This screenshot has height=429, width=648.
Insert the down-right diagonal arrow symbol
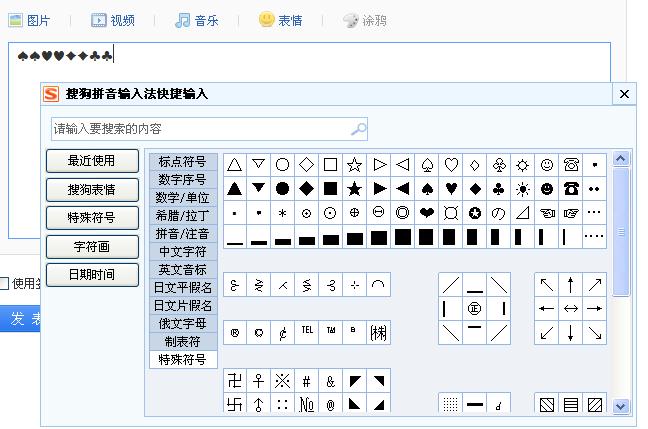pos(595,333)
